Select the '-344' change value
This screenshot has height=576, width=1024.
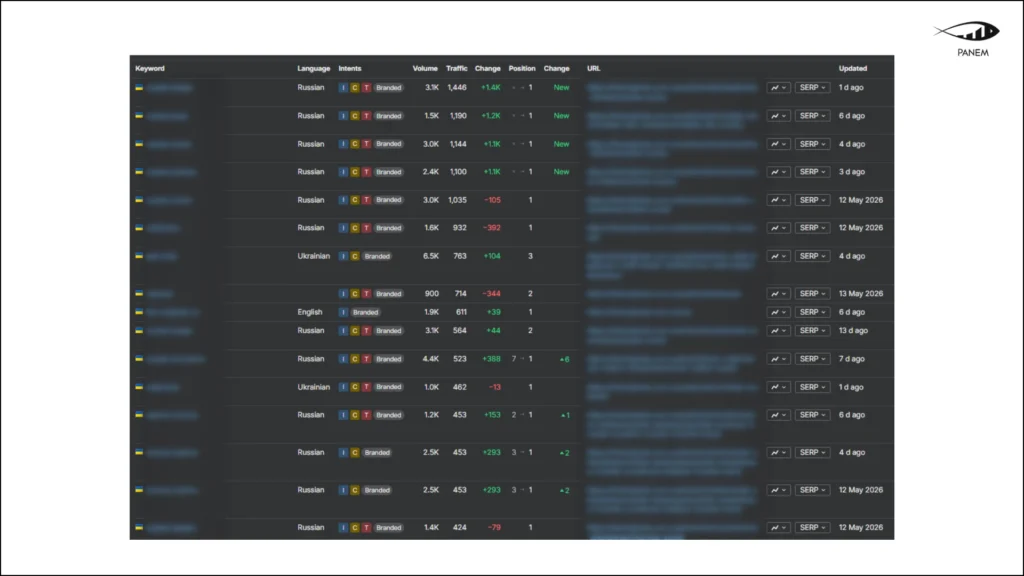pos(491,294)
